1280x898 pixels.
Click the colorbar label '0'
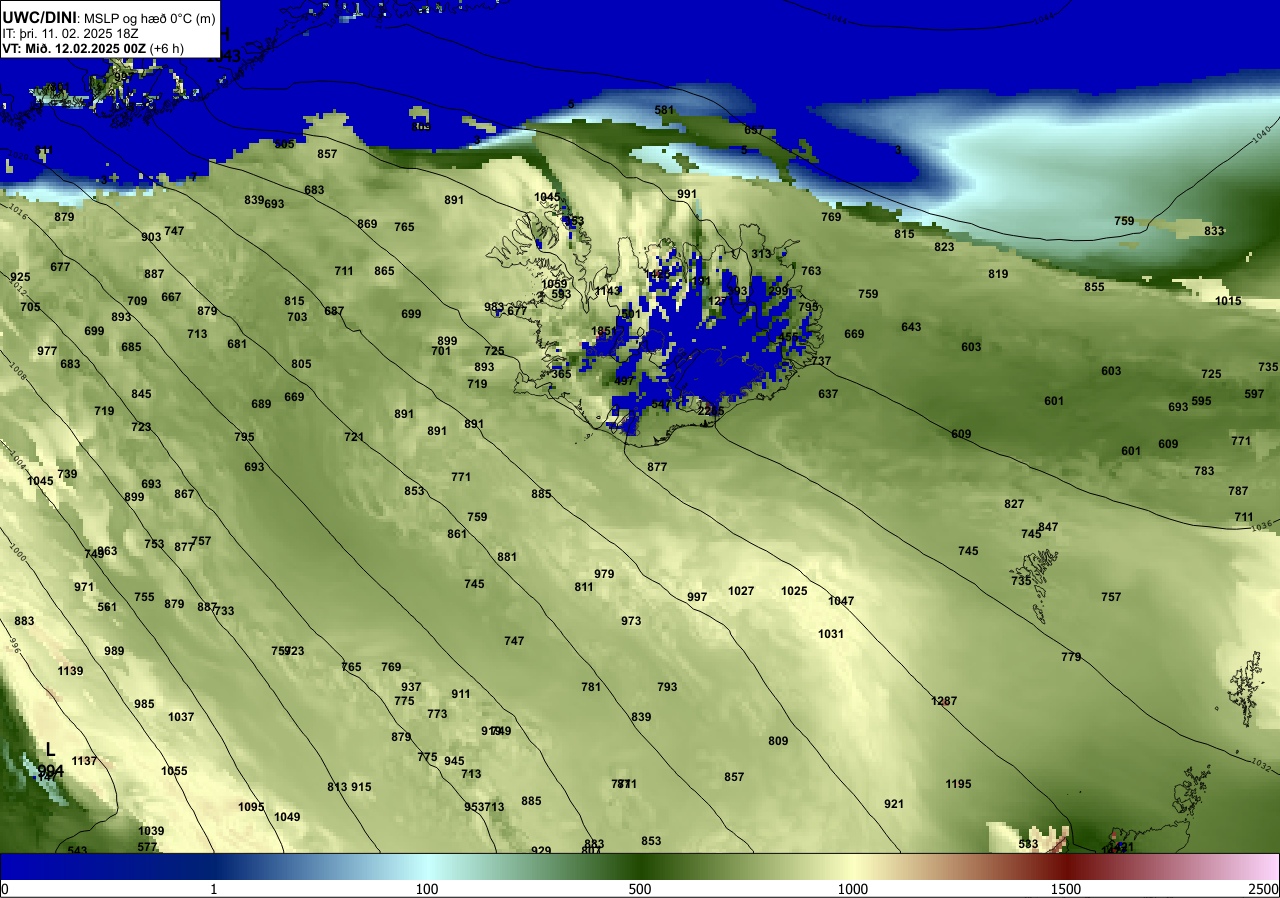5,889
